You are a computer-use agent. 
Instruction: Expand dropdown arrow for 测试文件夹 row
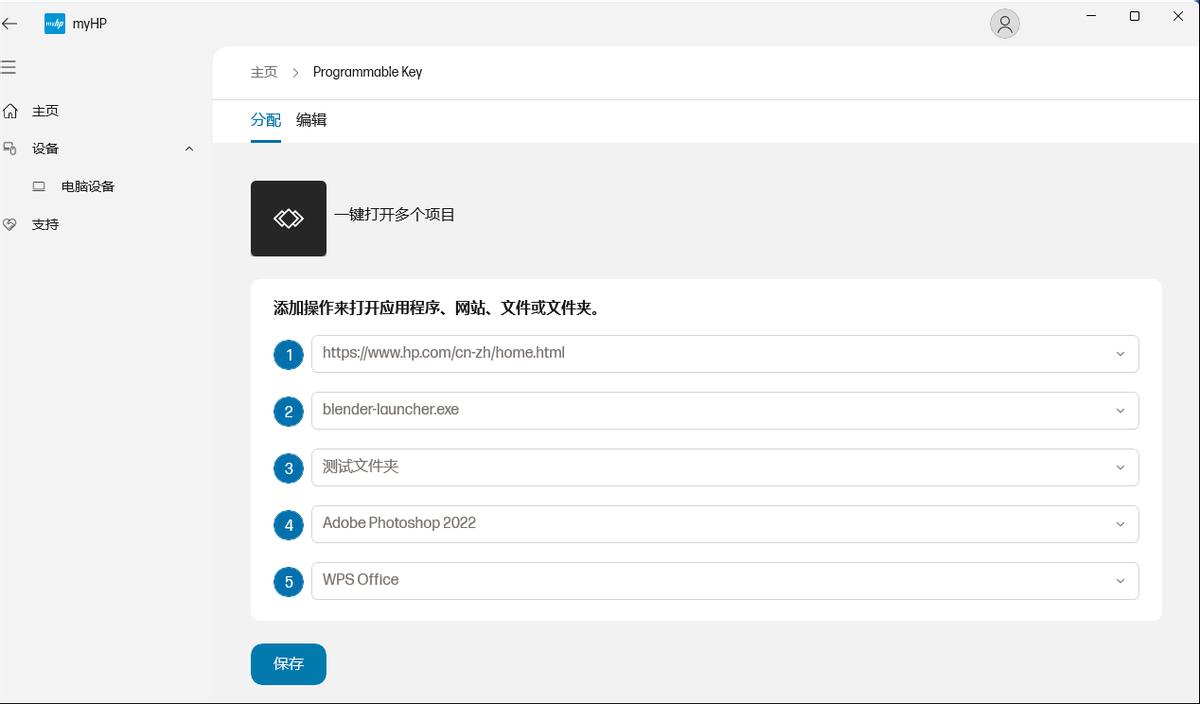point(1121,467)
